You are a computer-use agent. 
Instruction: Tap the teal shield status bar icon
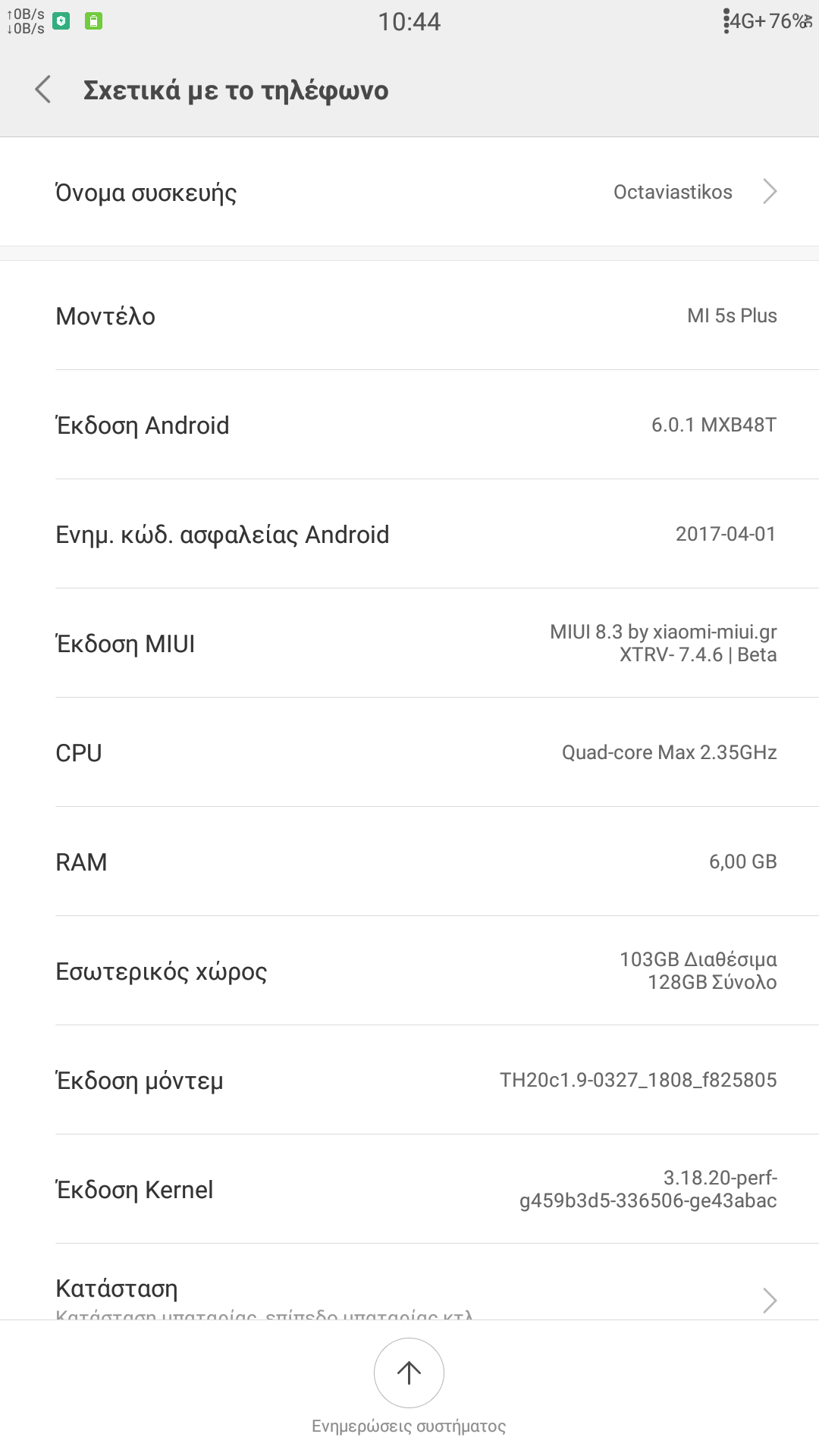click(x=61, y=21)
